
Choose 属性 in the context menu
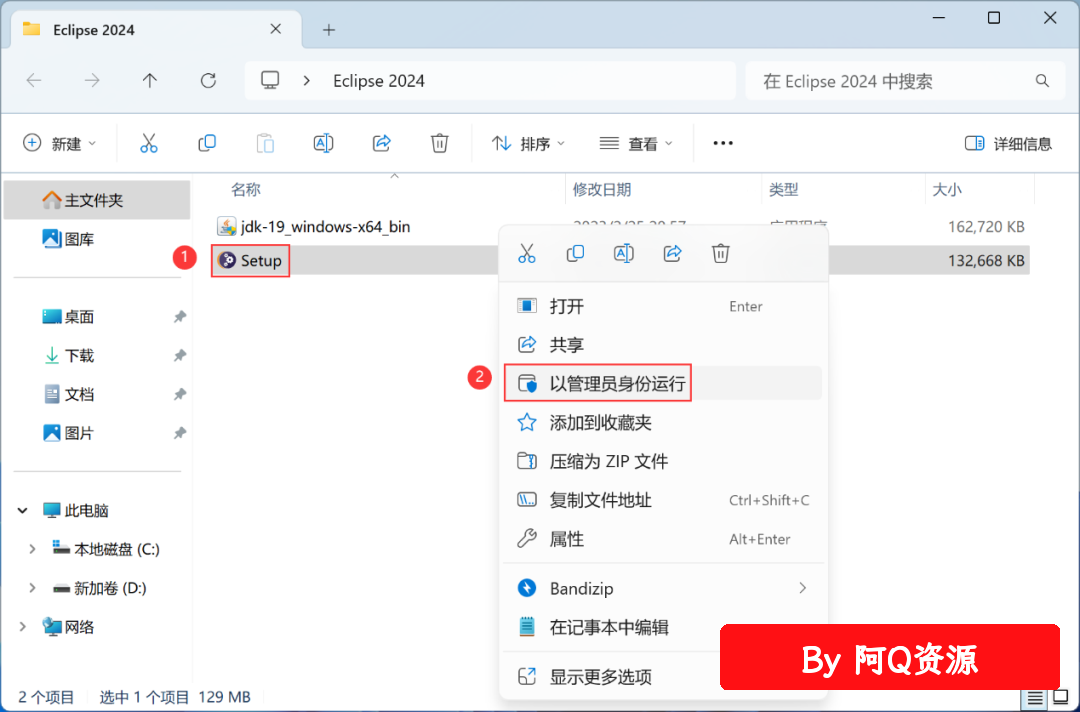pos(663,538)
